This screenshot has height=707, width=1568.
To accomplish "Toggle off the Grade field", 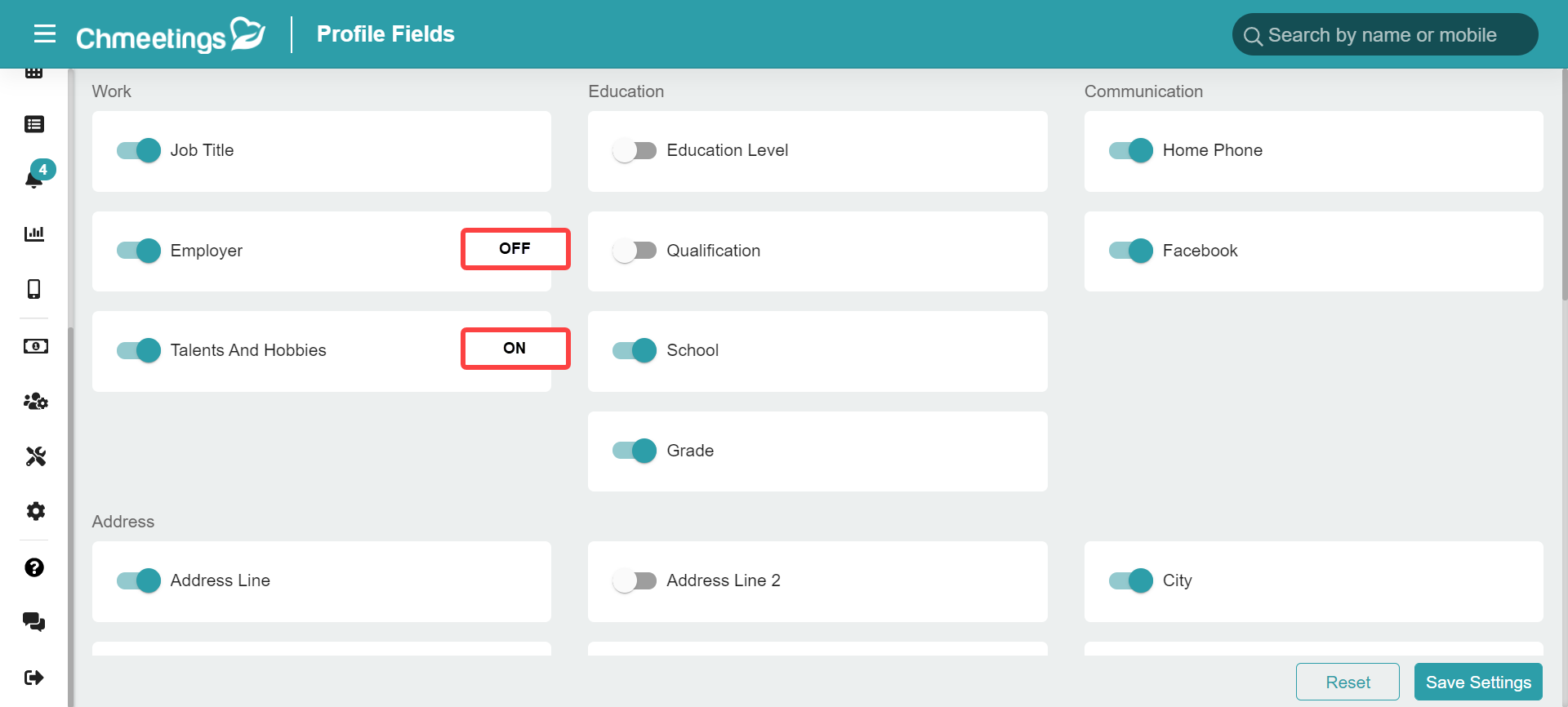I will coord(635,451).
